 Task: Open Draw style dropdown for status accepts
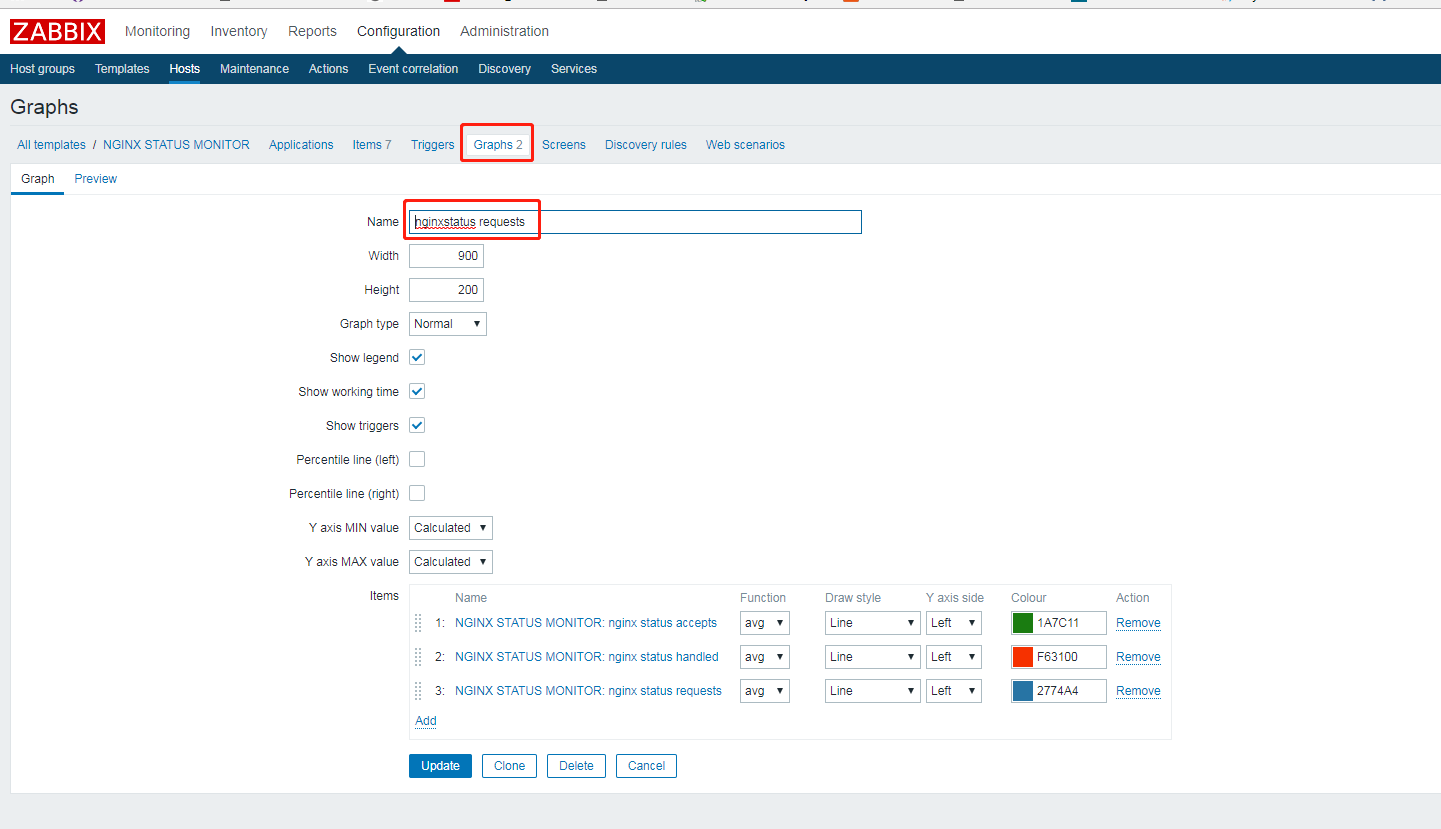point(872,623)
